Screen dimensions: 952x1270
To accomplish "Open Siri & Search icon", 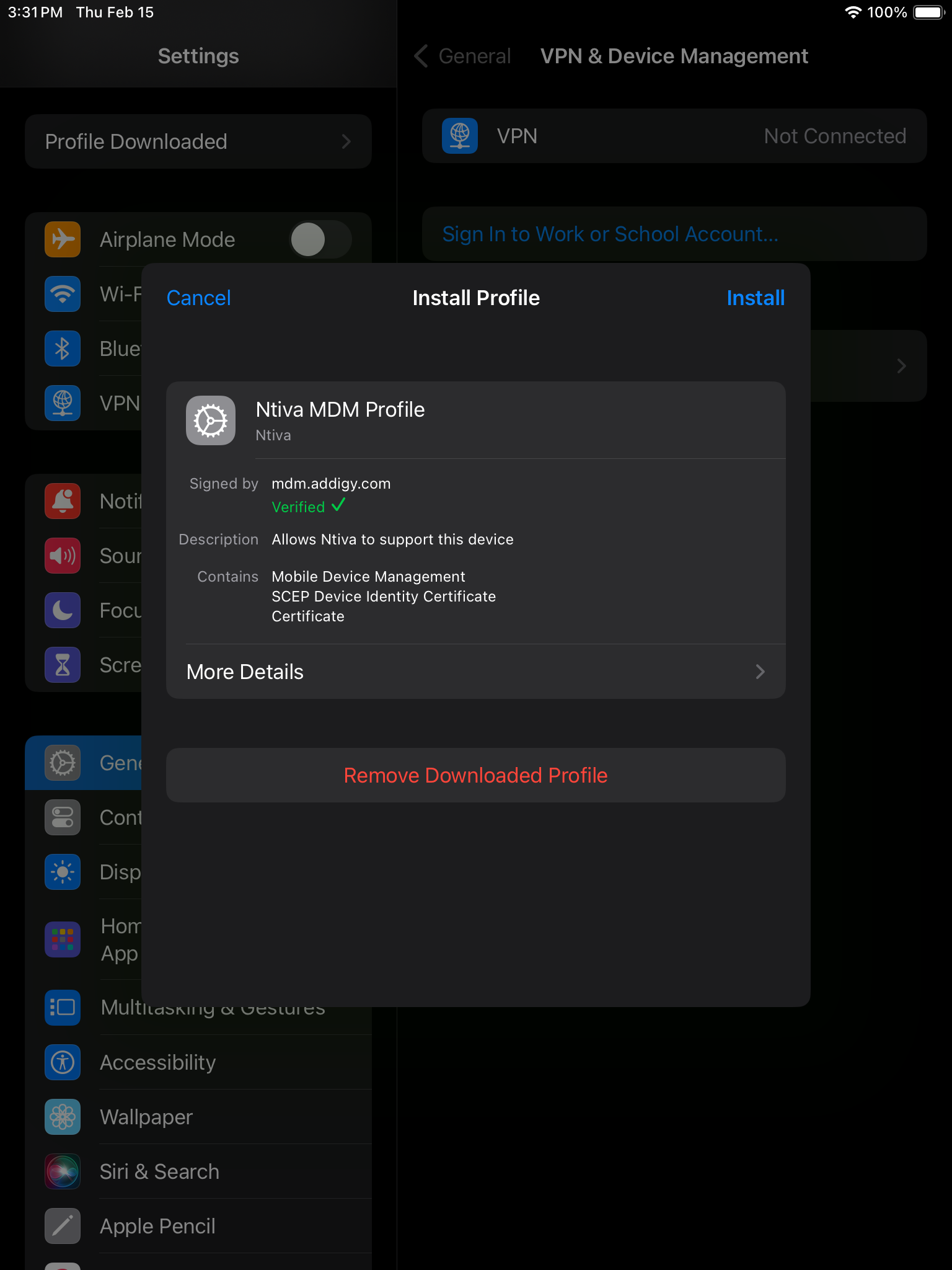I will (63, 1171).
